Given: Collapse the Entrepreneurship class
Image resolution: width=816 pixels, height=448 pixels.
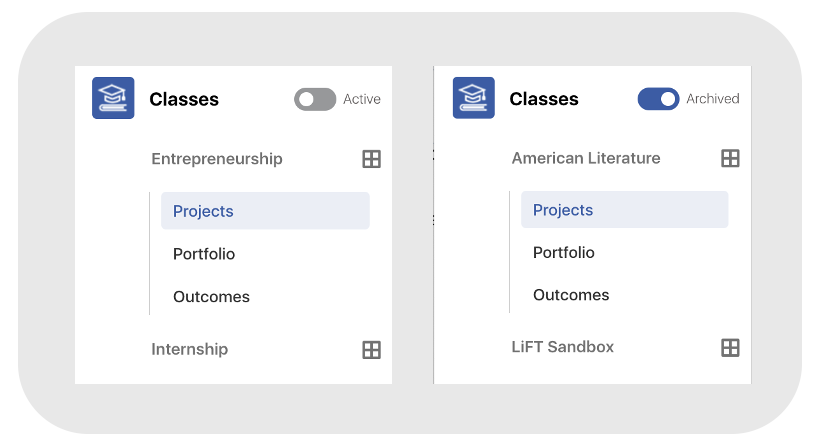Looking at the screenshot, I should click(x=217, y=159).
